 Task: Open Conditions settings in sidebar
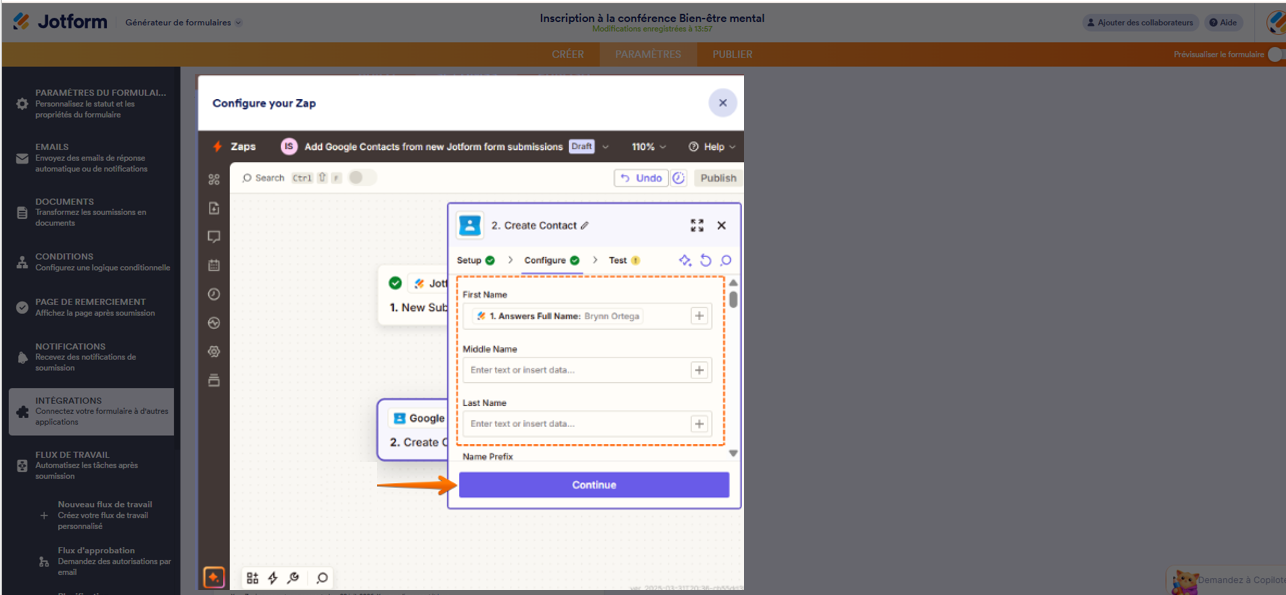coord(91,262)
